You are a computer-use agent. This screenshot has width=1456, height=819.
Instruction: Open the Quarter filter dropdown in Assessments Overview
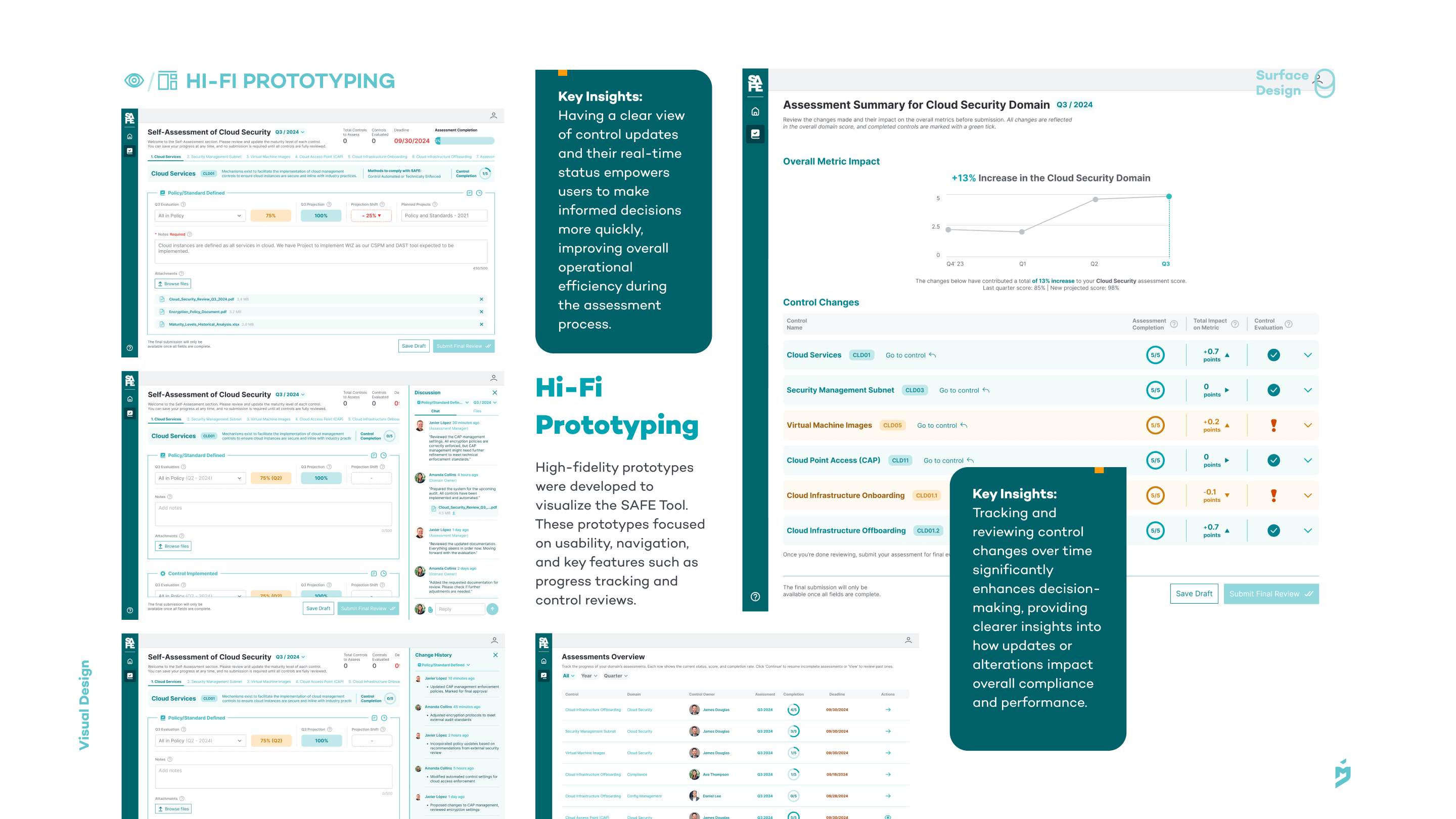(616, 675)
